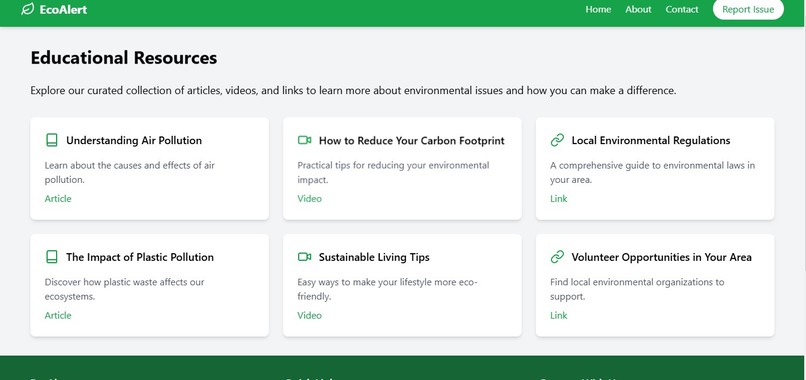This screenshot has width=806, height=380.
Task: Click the Link label under Local Environmental Regulations
Action: tap(559, 198)
